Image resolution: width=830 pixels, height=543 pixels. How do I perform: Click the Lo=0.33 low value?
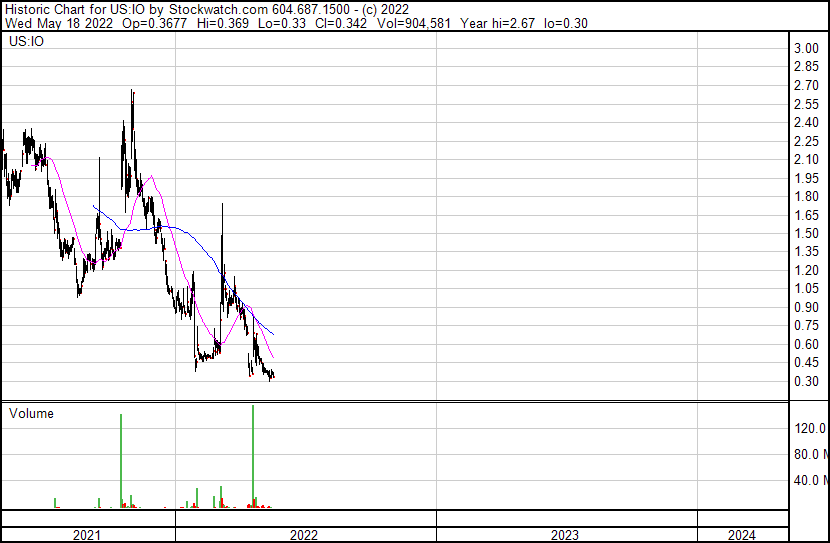tap(282, 23)
